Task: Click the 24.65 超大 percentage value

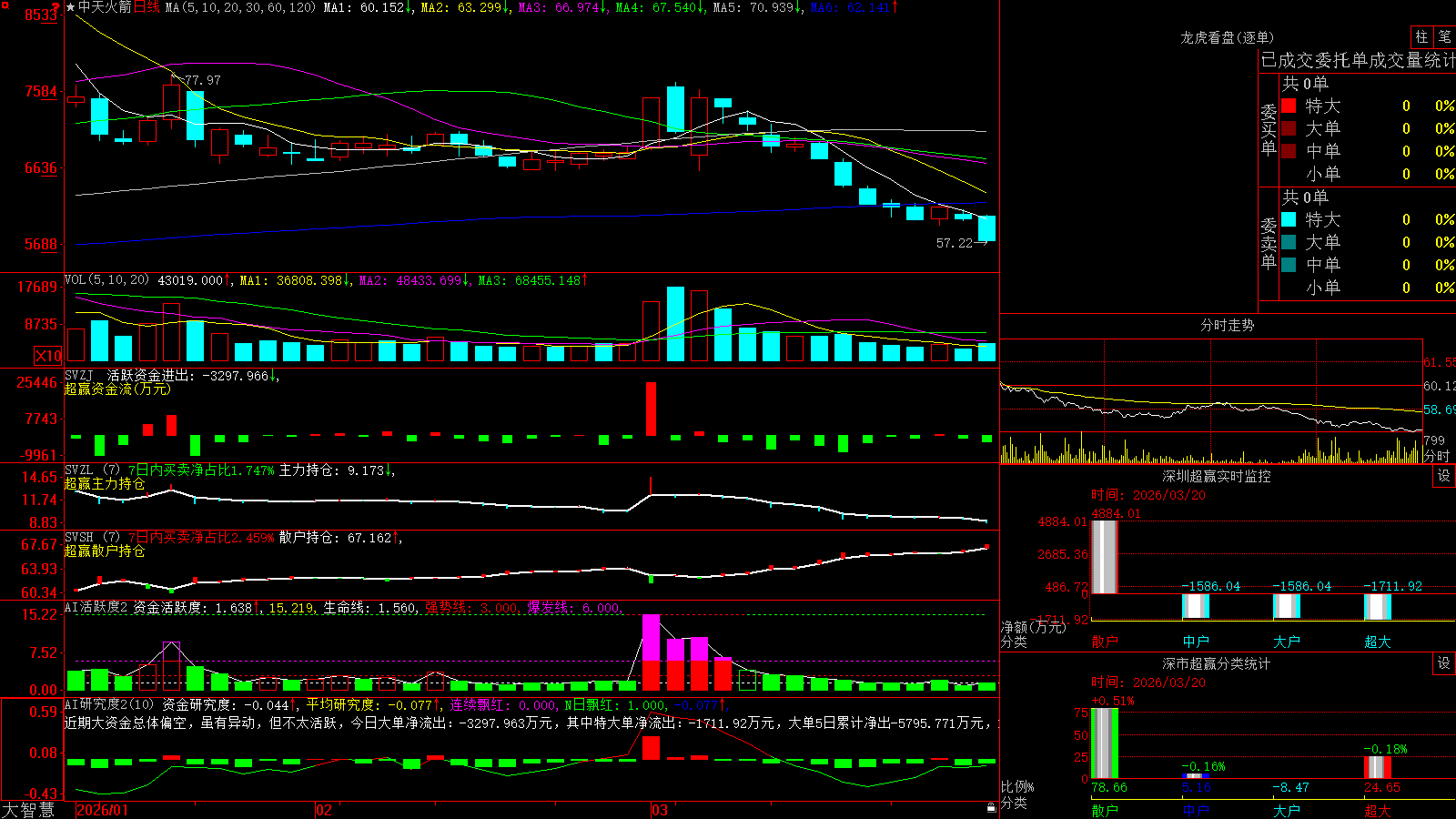Action: (1382, 787)
